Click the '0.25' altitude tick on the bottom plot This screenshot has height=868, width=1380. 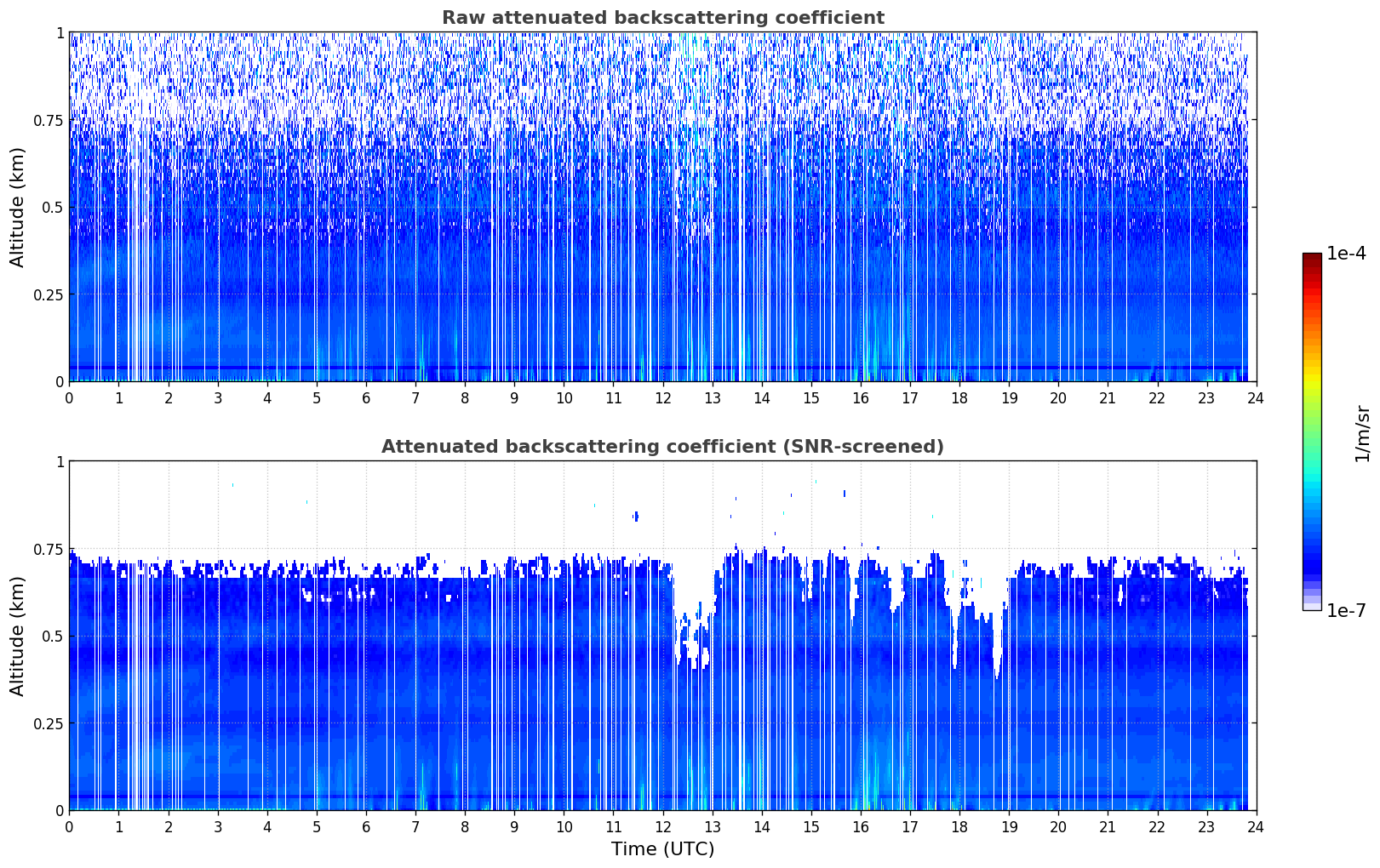(x=47, y=723)
